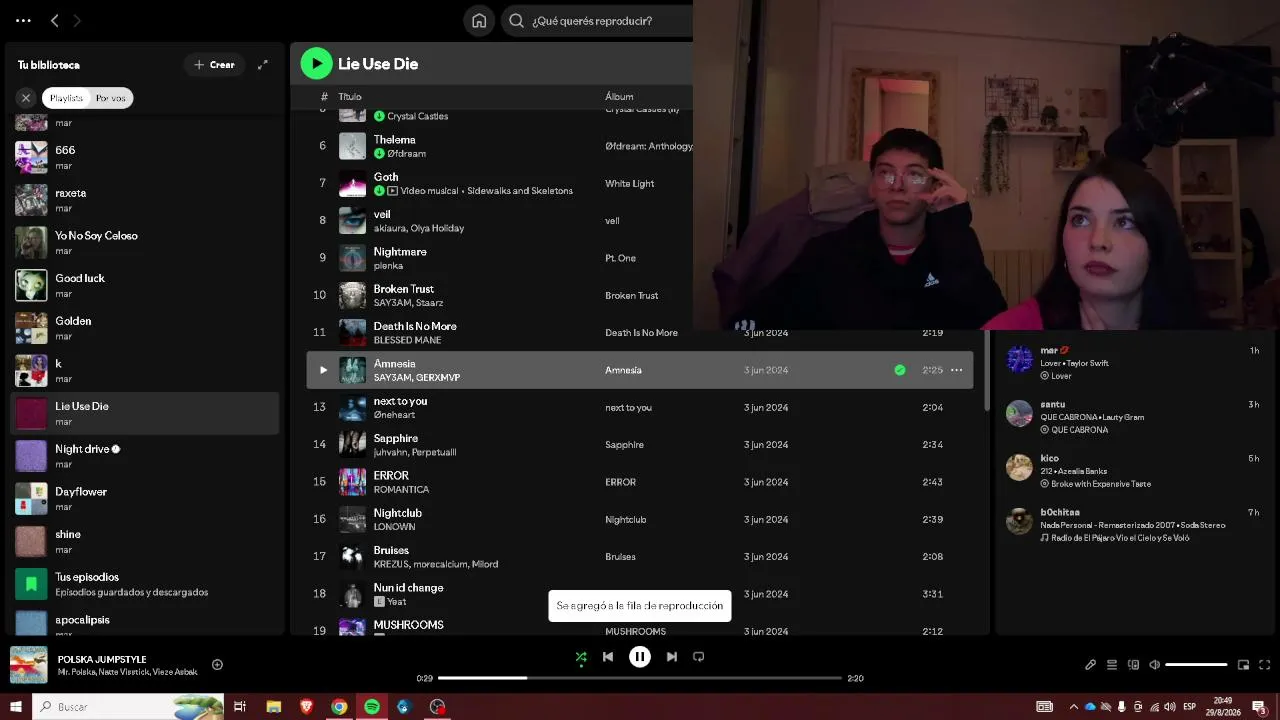Go back with the left navigation arrow
The image size is (1280, 720).
pyautogui.click(x=55, y=20)
